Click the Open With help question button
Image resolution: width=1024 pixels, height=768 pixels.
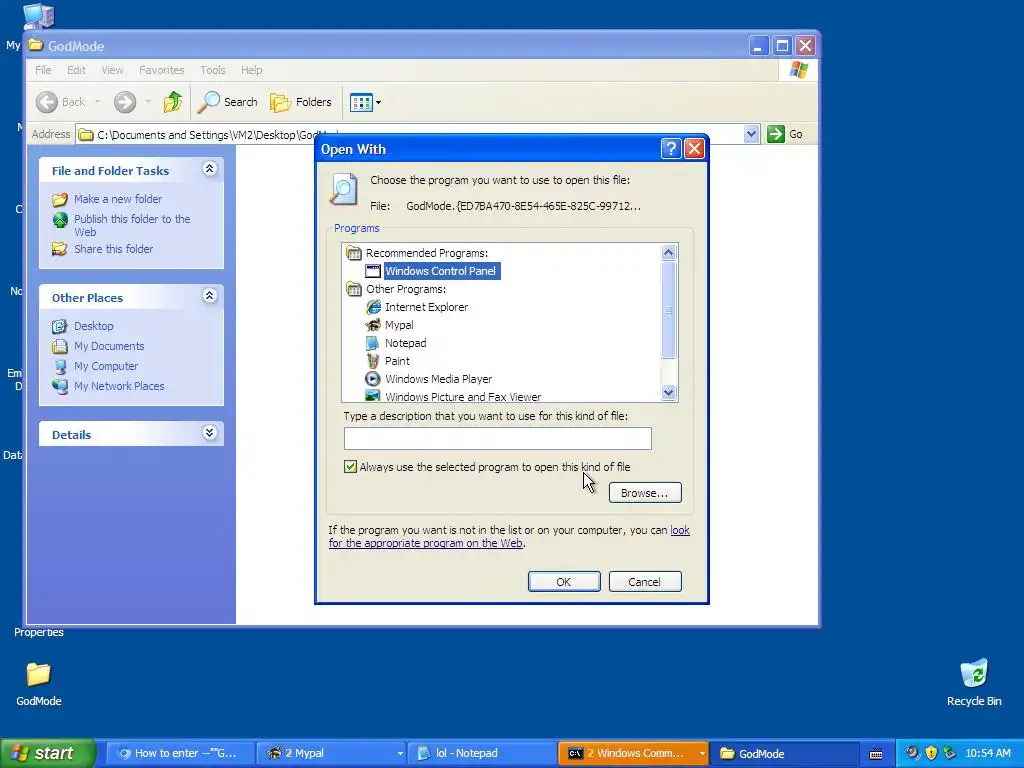[x=671, y=149]
